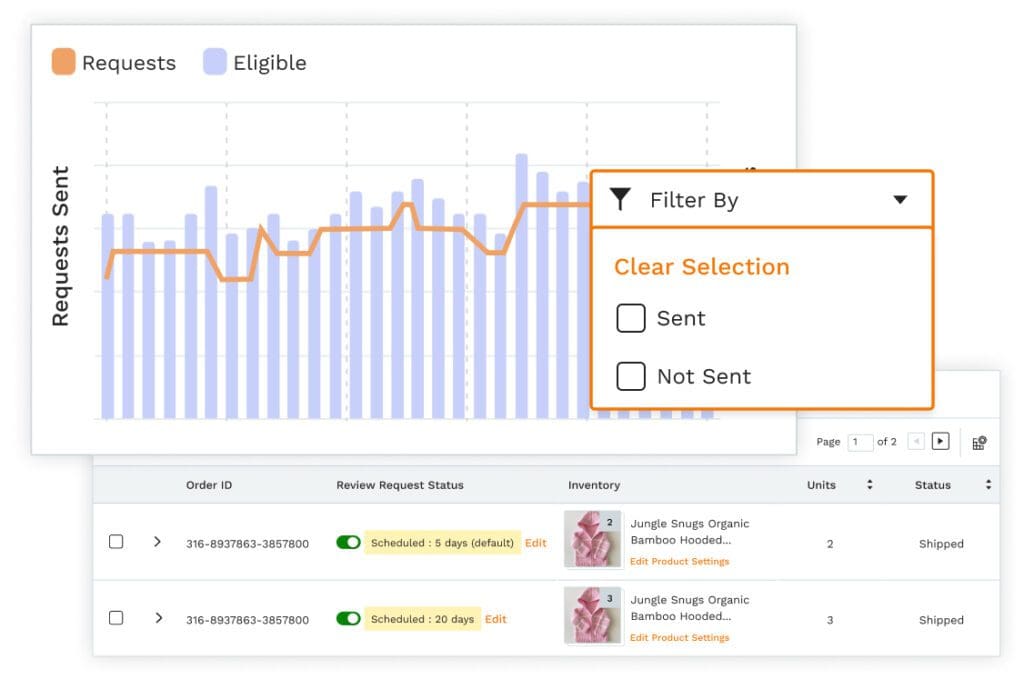The height and width of the screenshot is (679, 1024).
Task: Click the page number input field
Action: pyautogui.click(x=860, y=442)
